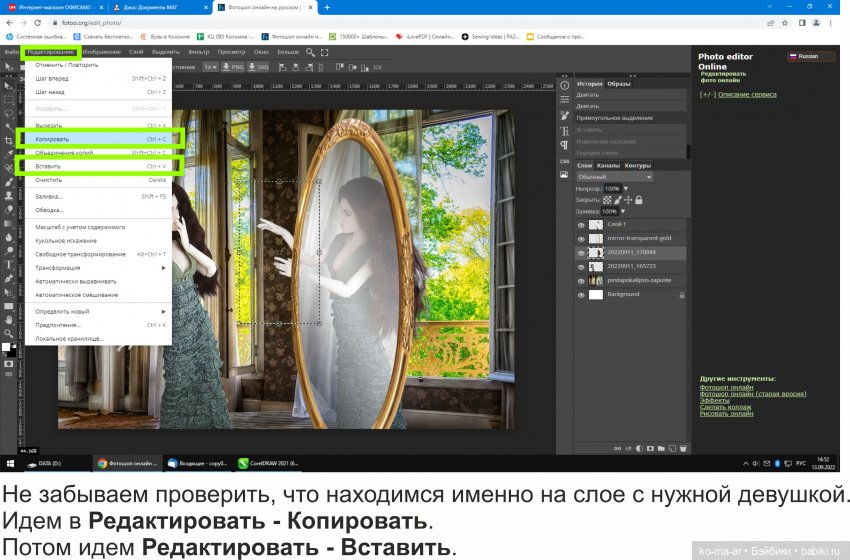850x560 pixels.
Task: Select the Zoom tool in left toolbar
Action: pos(9,333)
